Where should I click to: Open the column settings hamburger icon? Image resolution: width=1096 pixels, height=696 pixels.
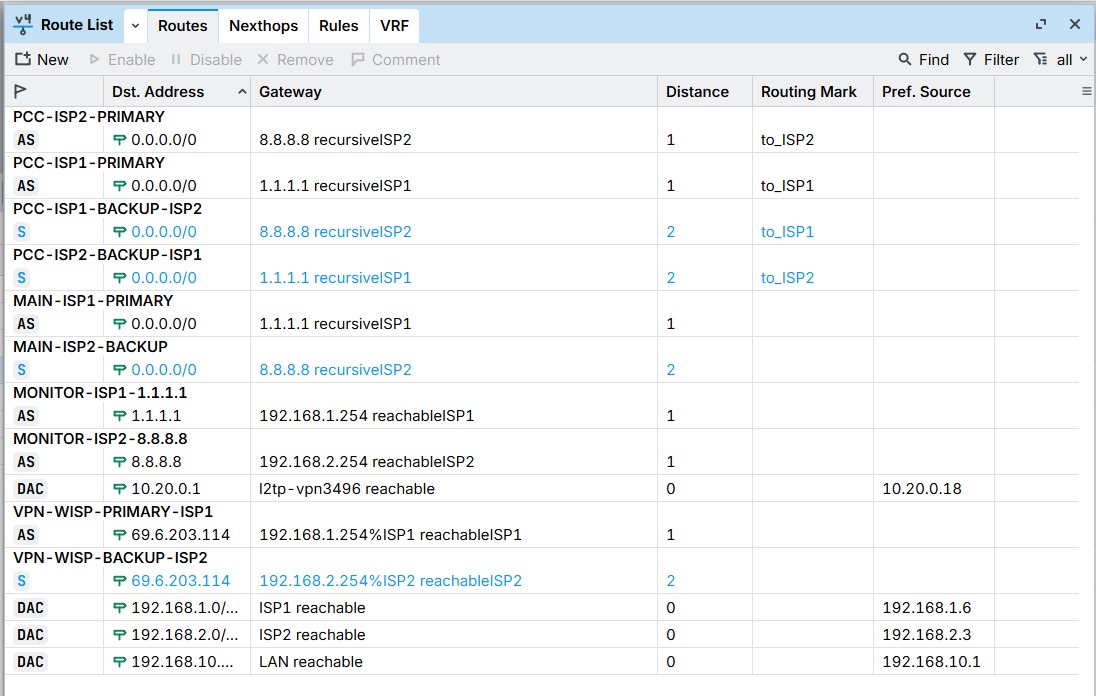[x=1086, y=91]
